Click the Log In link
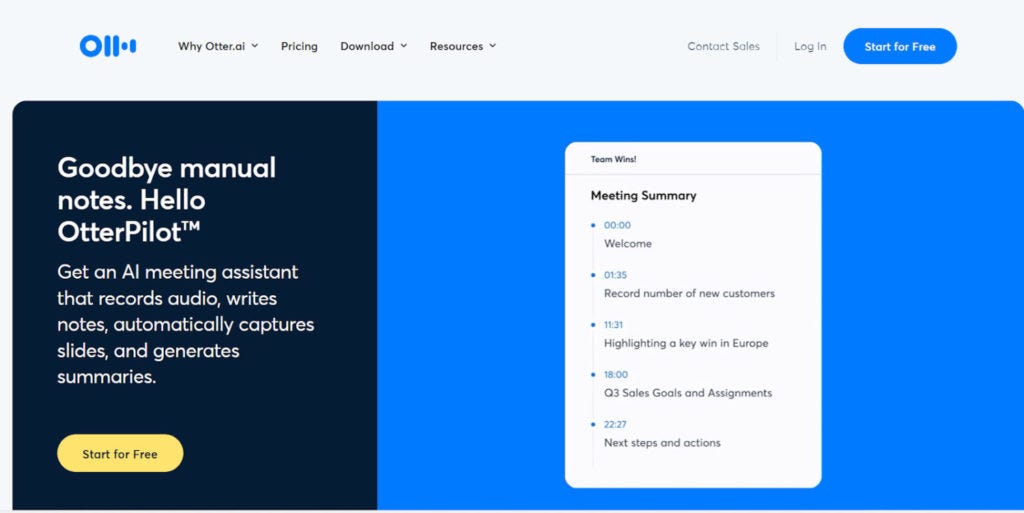 810,46
